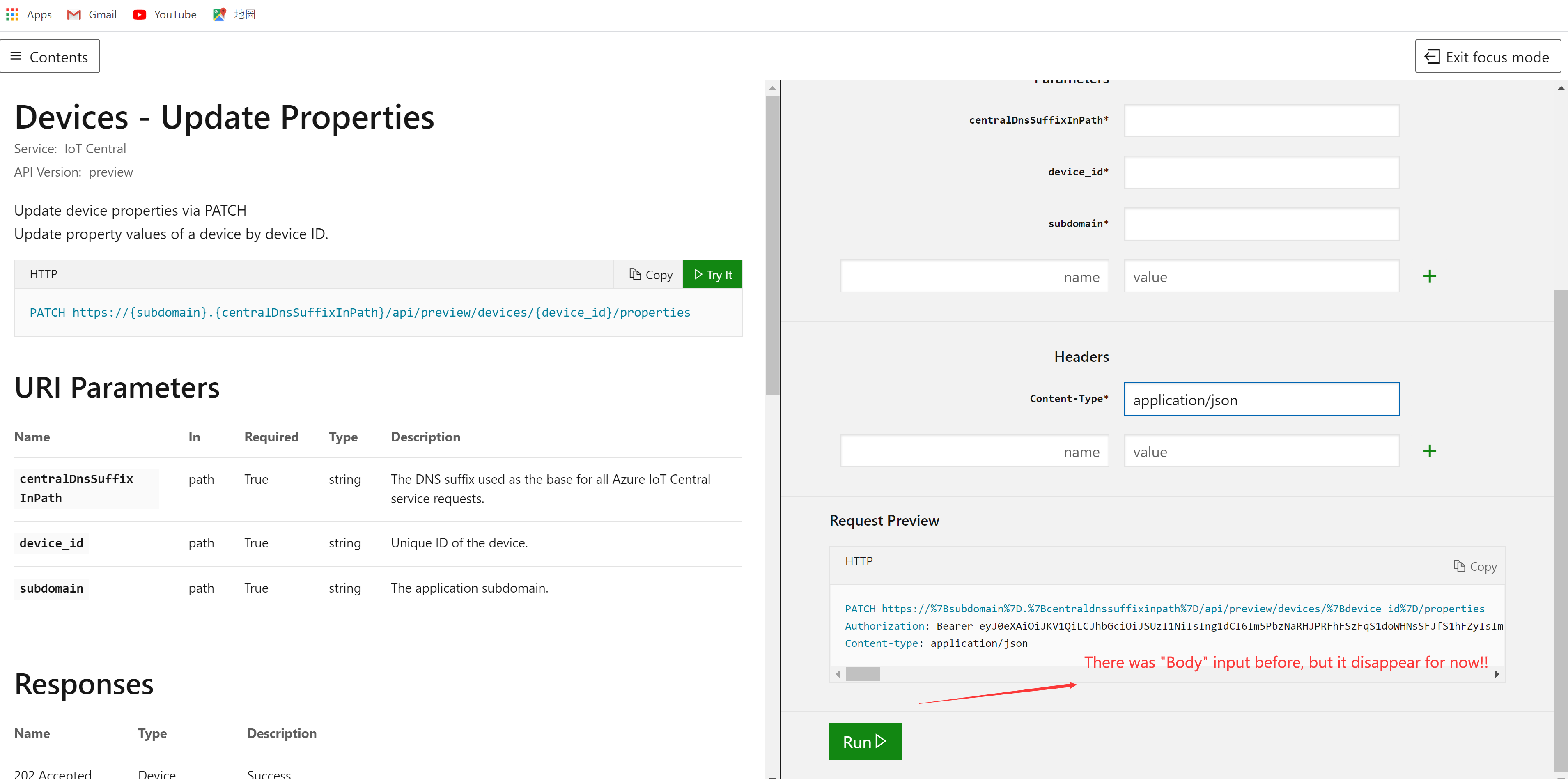
Task: Click the URI Parameters heading
Action: click(117, 388)
